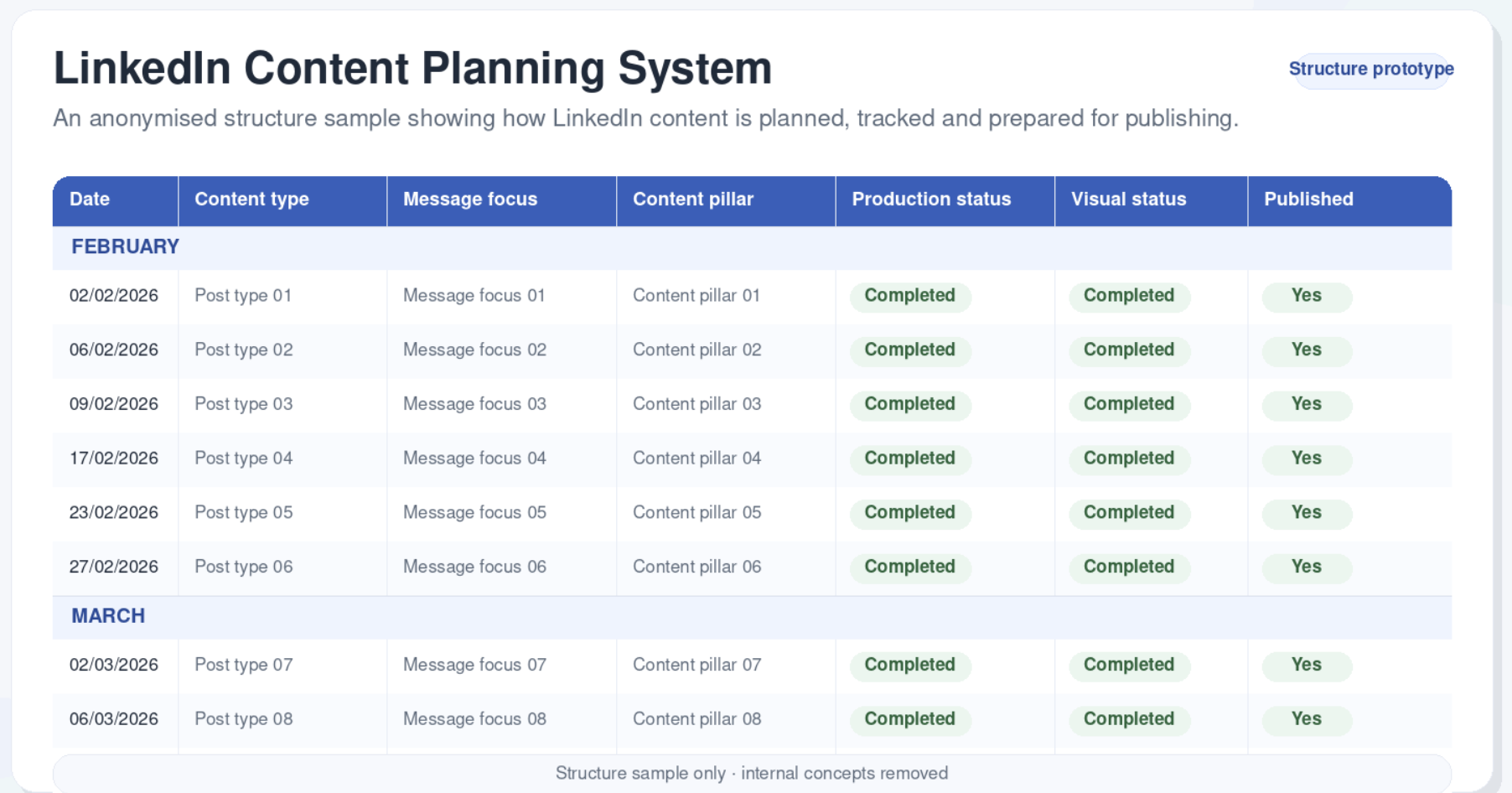Viewport: 1512px width, 793px height.
Task: Select Production status Completed for 23/02/2026
Action: [x=910, y=514]
